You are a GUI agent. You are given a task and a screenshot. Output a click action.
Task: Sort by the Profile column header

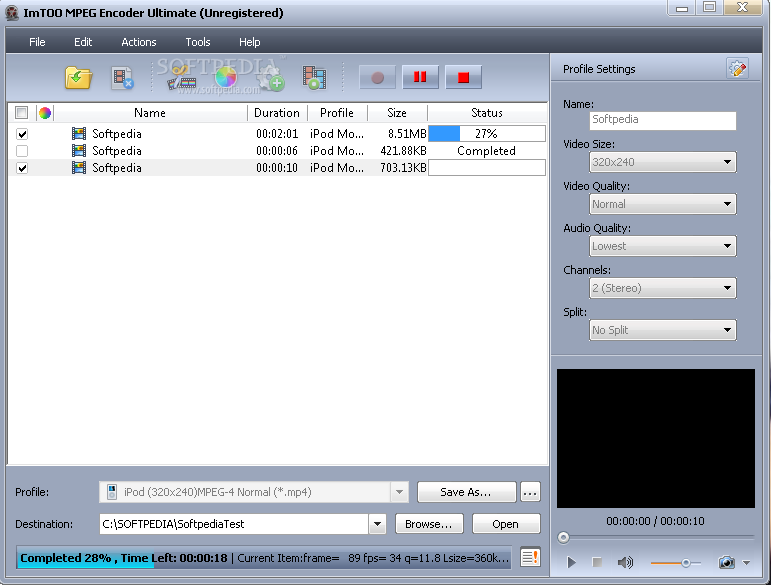[x=337, y=113]
